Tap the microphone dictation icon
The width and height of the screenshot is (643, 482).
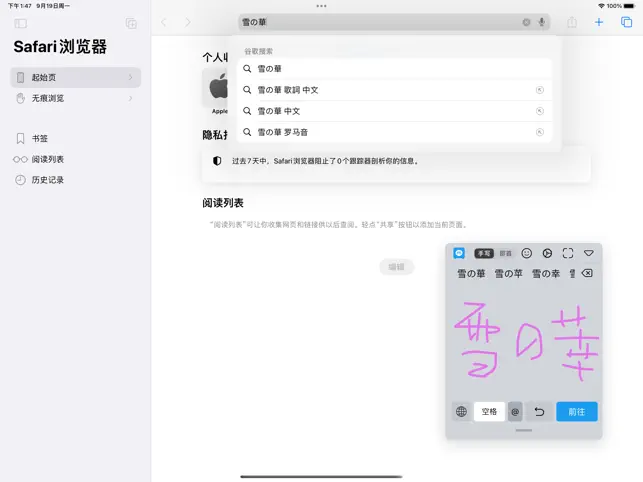click(x=542, y=22)
